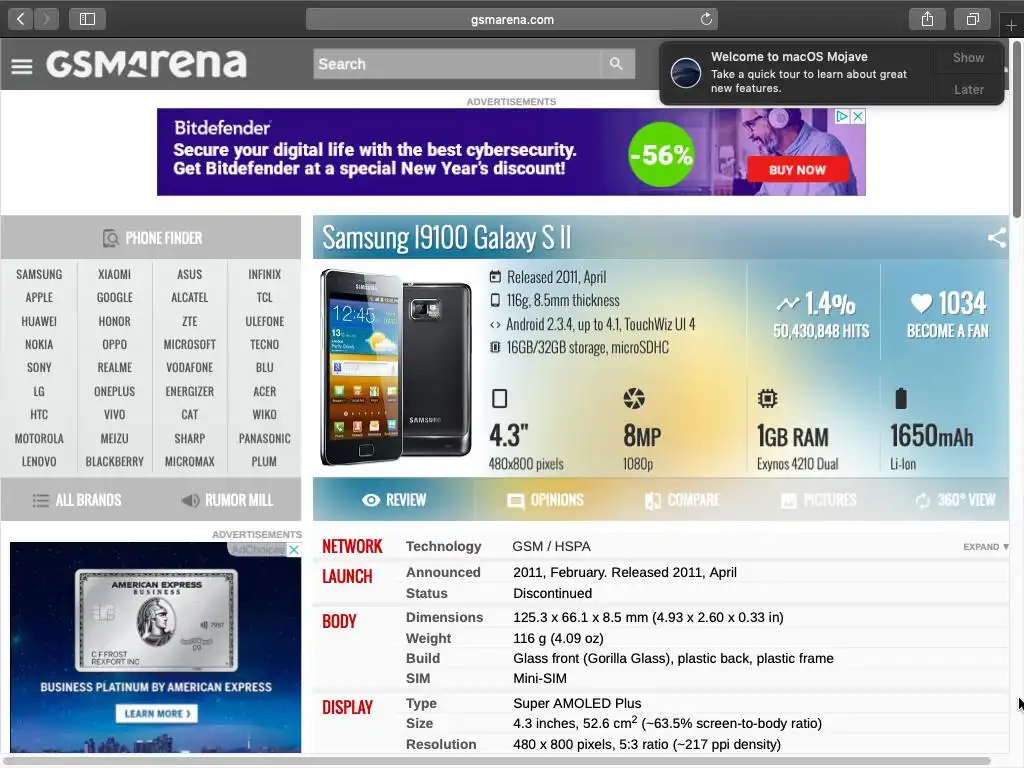Click the Phone Finder header button
Screen dimensions: 1024x768
[x=151, y=238]
